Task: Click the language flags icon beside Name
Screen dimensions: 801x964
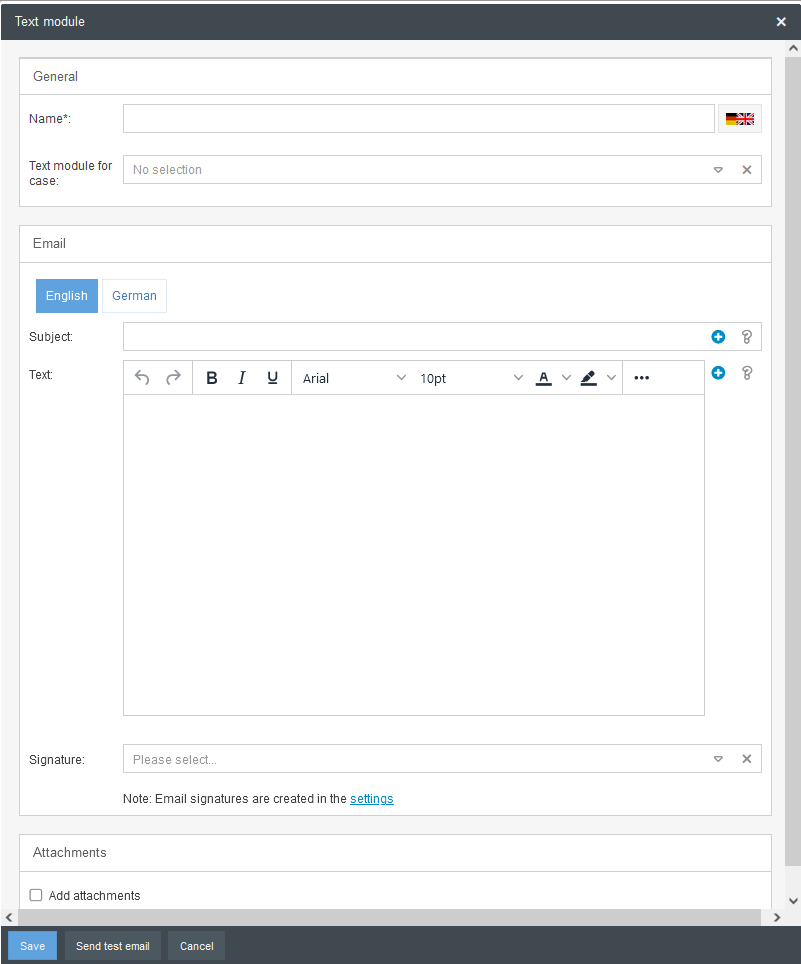Action: coord(740,119)
